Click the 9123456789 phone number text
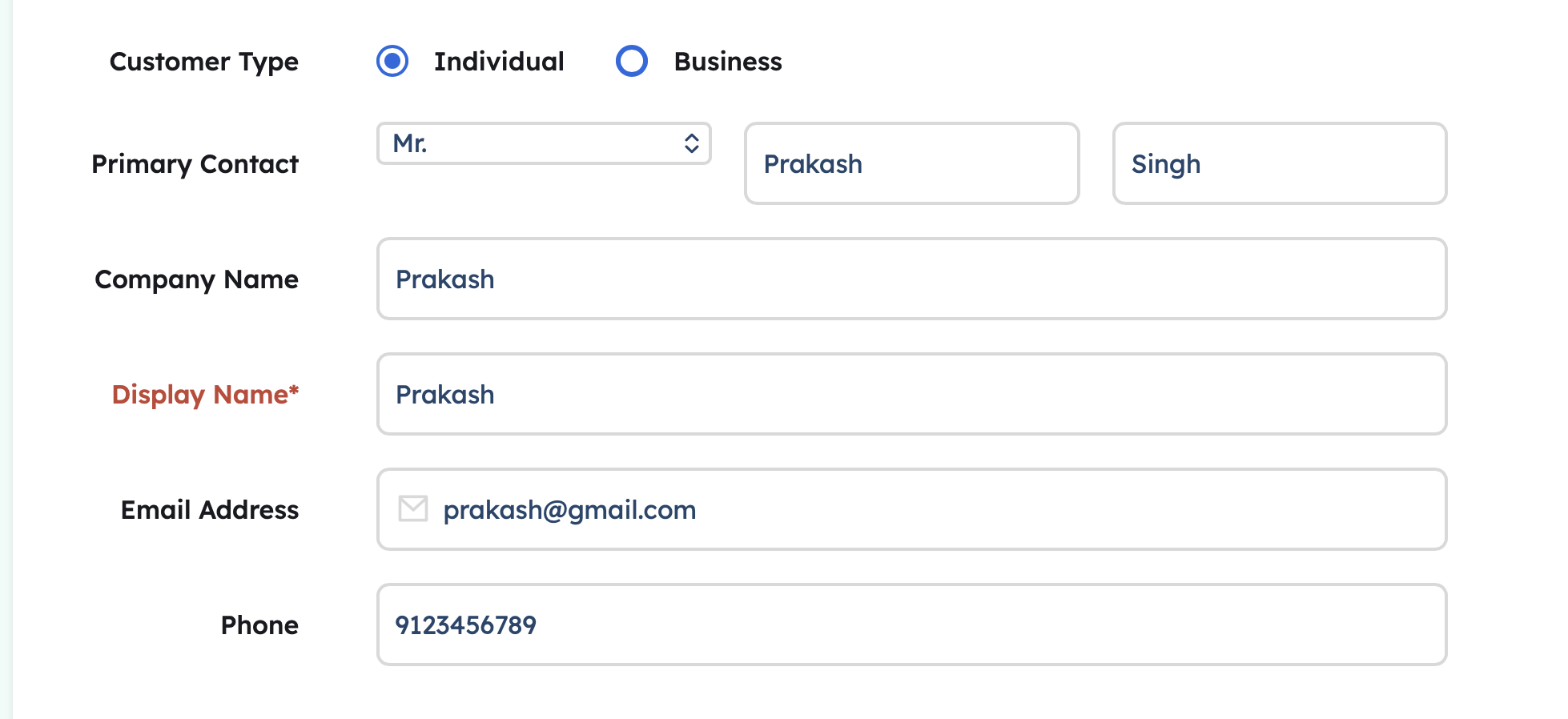 point(465,625)
